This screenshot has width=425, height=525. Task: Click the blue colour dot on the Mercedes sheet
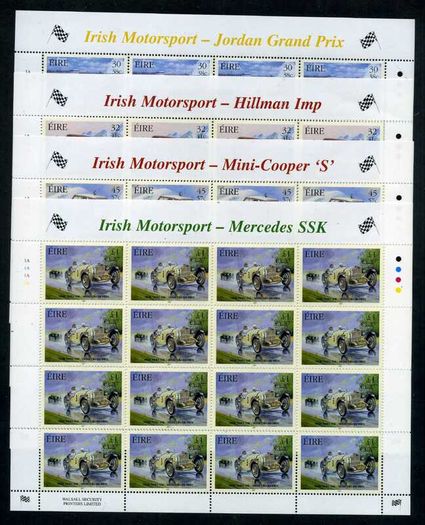tap(398, 269)
